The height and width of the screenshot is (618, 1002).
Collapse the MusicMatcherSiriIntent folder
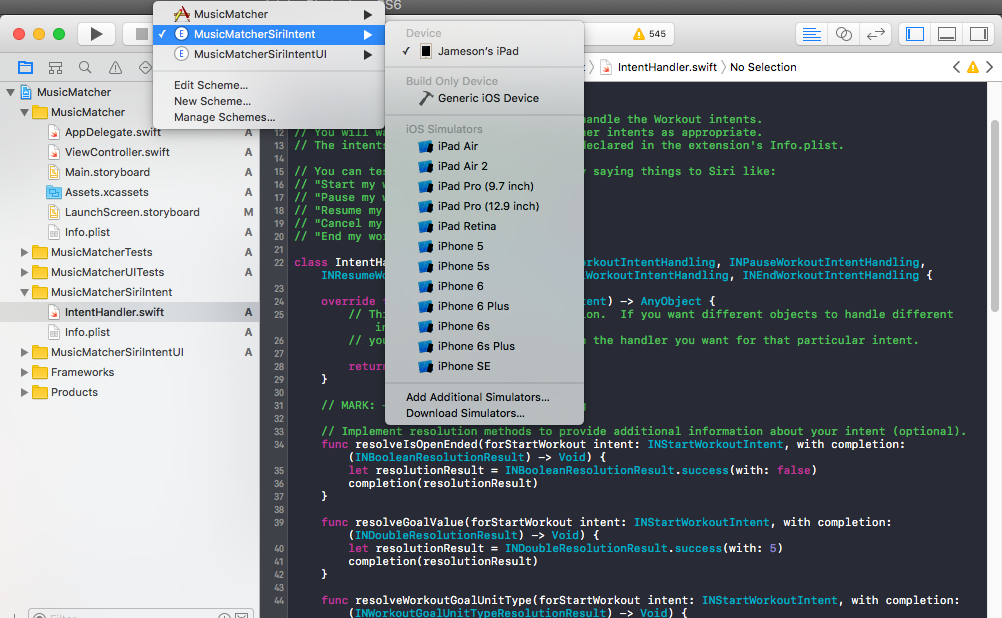(25, 292)
